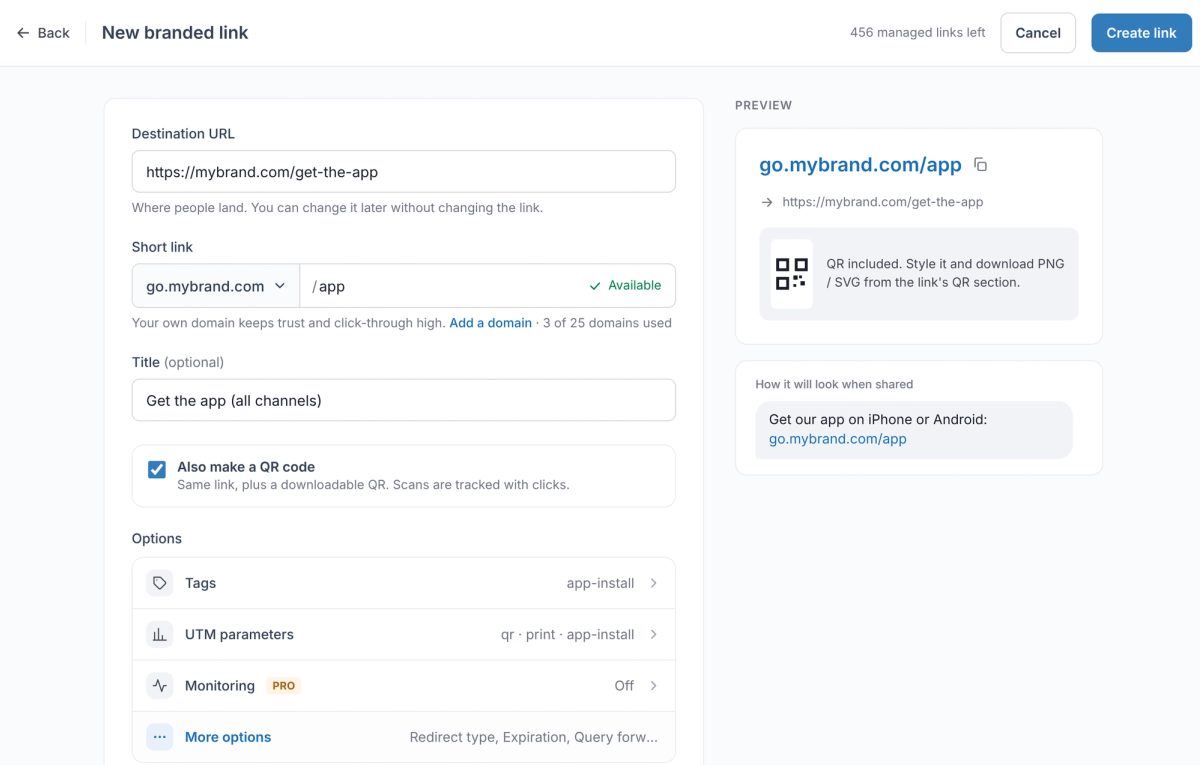Click the qr · print · app-install UTM value
The height and width of the screenshot is (765, 1200).
(568, 634)
